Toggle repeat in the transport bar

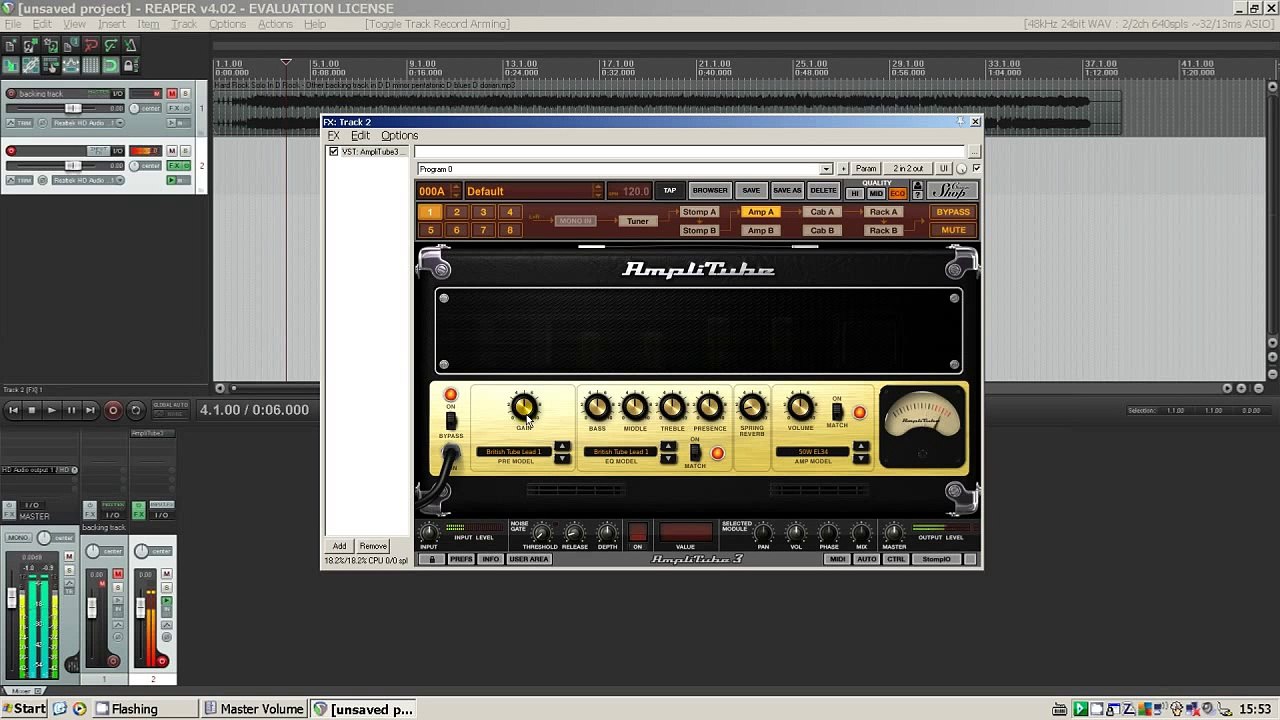pos(136,410)
